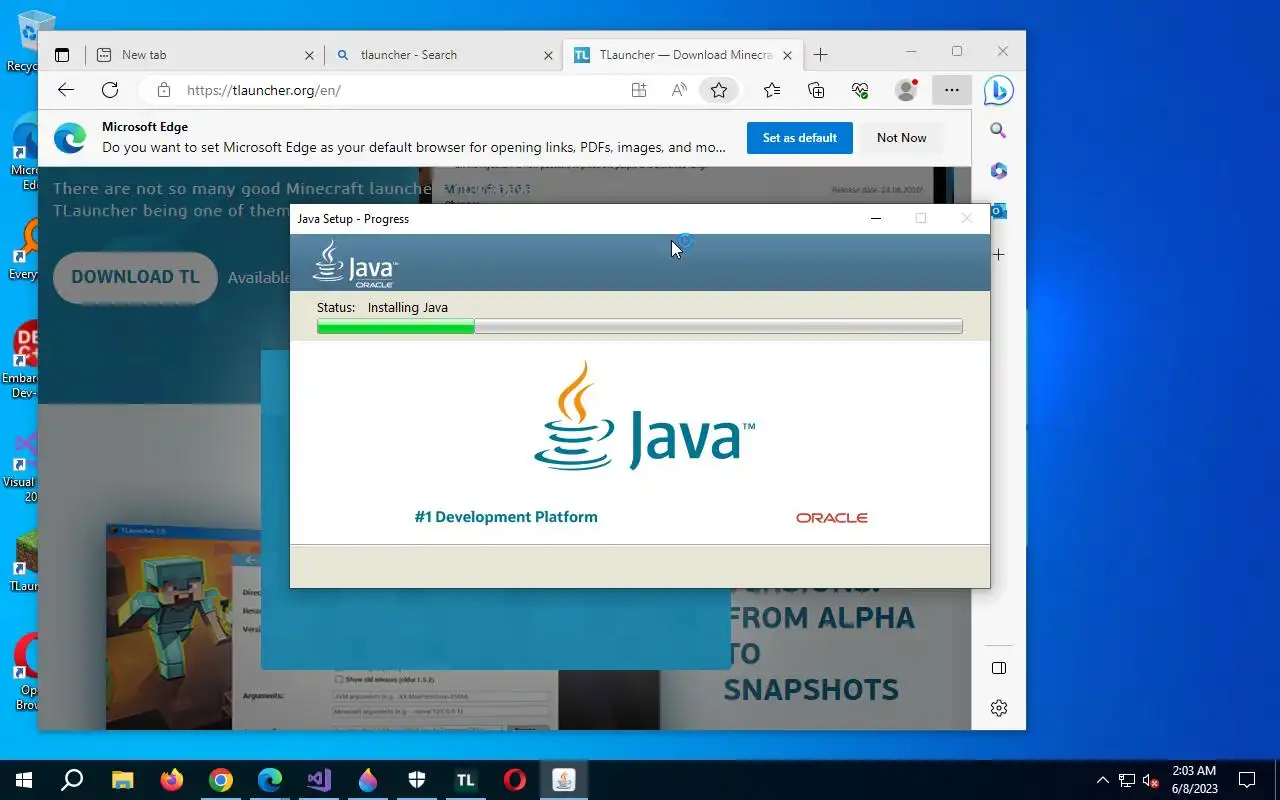Click the red ORACLE logo in the Java Setup window
Image resolution: width=1280 pixels, height=800 pixels.
click(832, 518)
